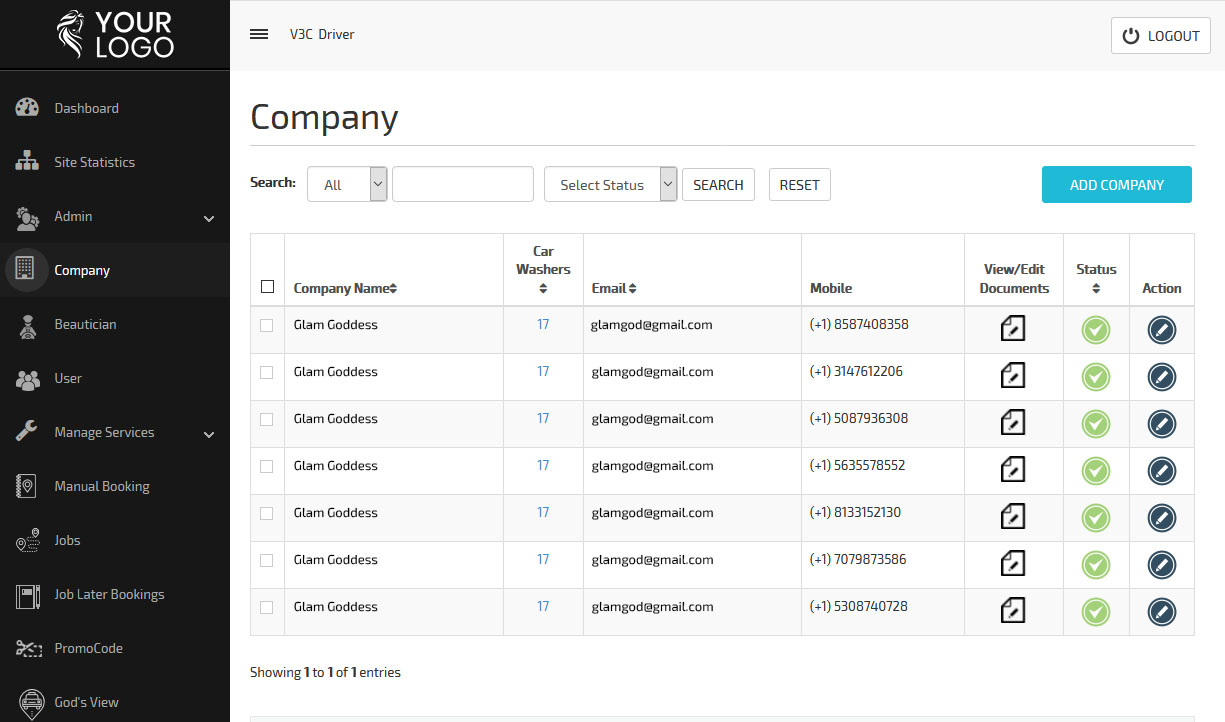The height and width of the screenshot is (722, 1225).
Task: Click the Company building icon in sidebar
Action: coord(26,270)
